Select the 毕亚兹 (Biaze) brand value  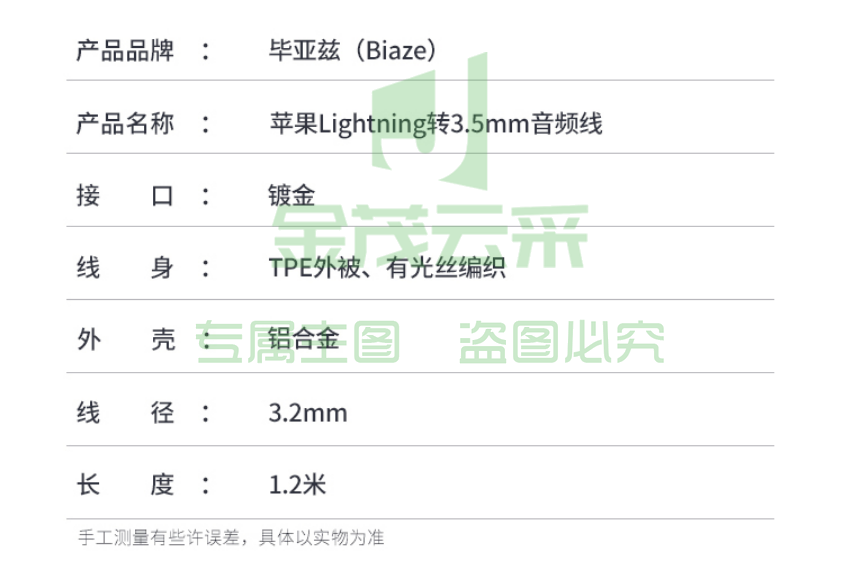coord(353,51)
